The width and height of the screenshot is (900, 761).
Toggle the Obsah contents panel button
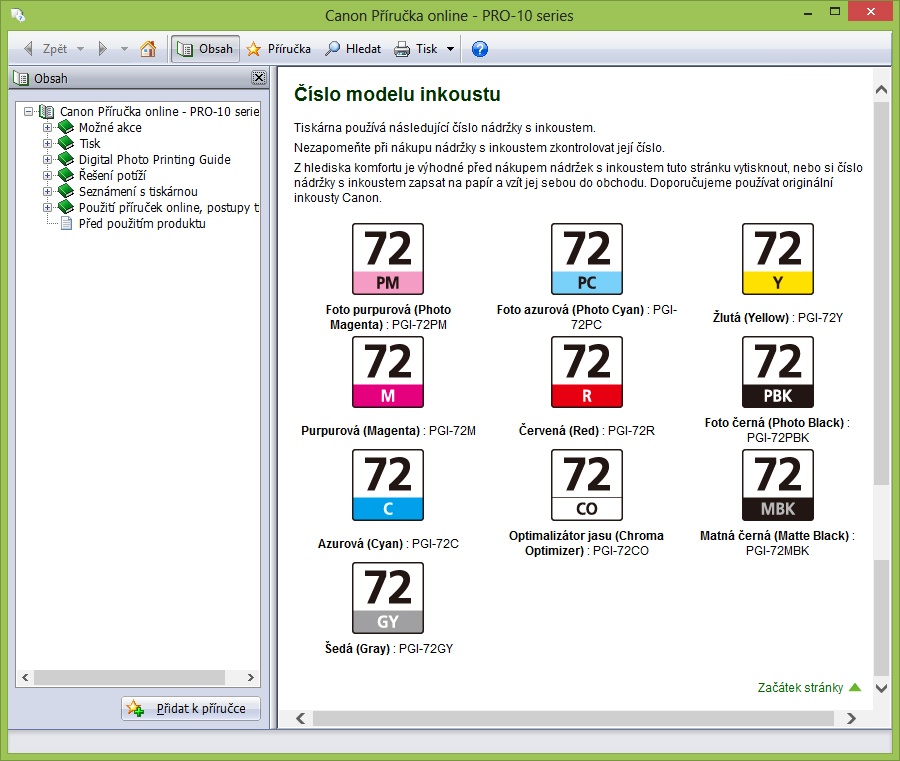205,49
